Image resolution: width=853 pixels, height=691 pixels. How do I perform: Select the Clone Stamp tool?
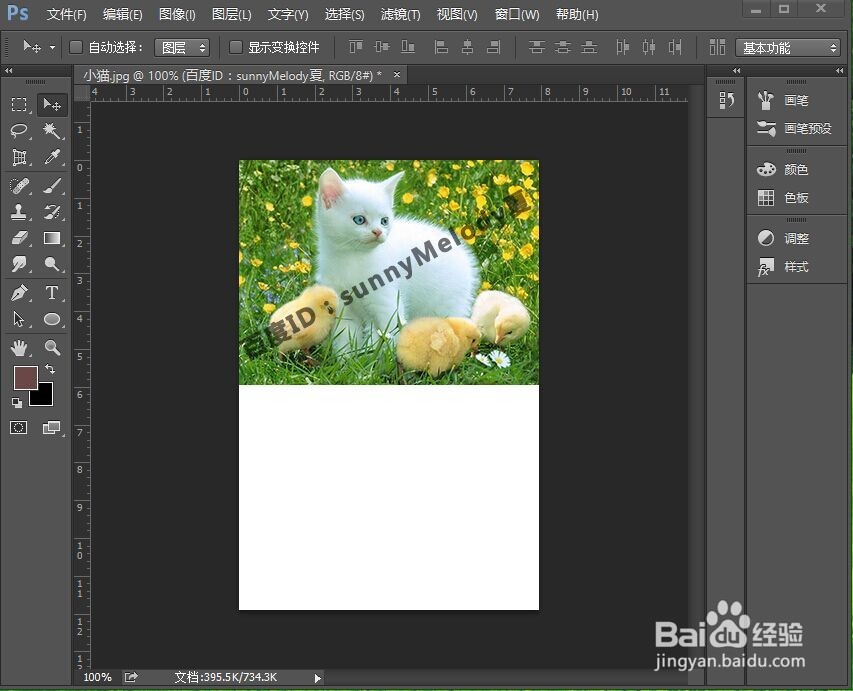tap(19, 212)
